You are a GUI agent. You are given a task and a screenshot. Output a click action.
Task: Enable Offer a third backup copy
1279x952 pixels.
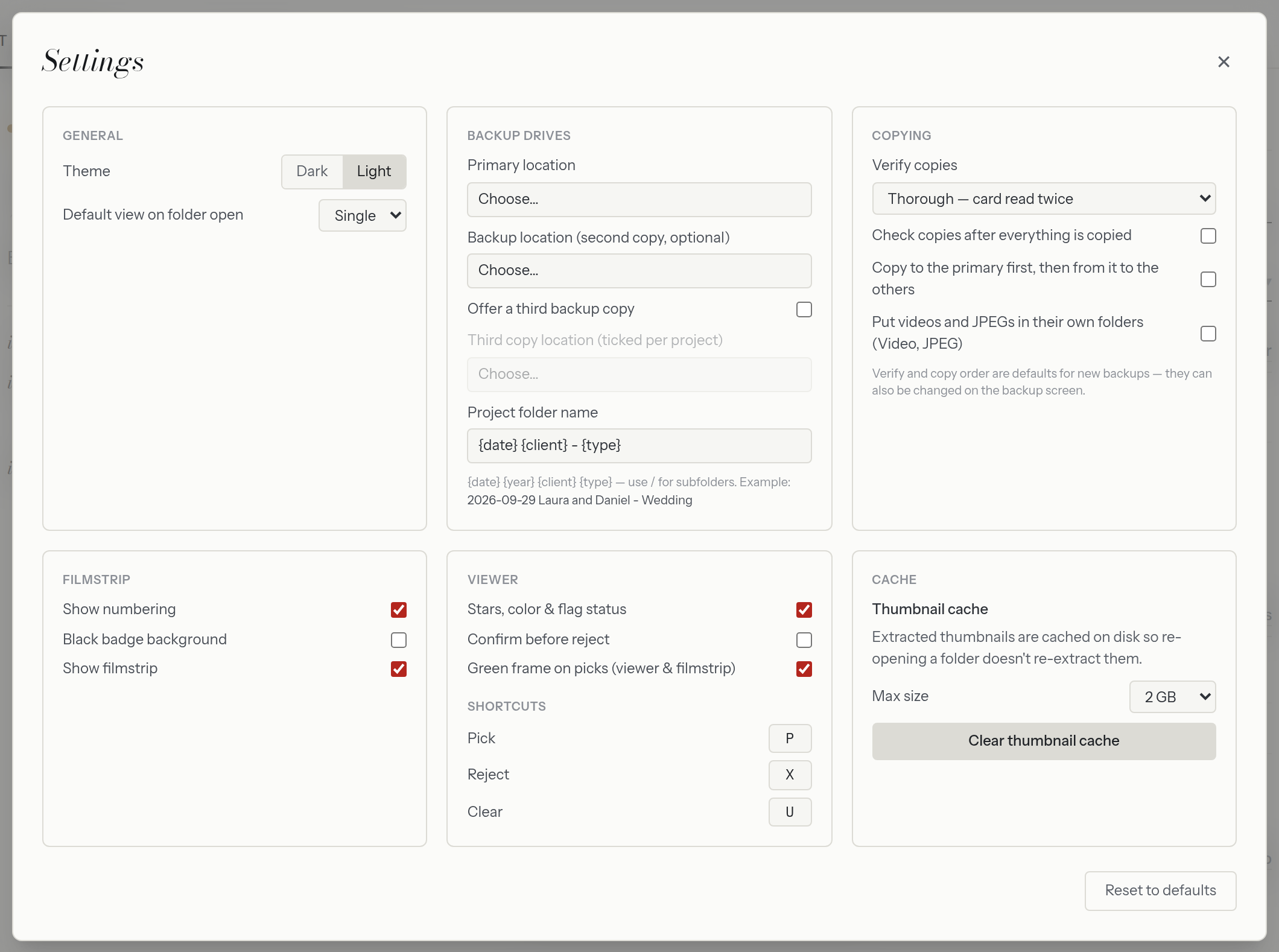pos(804,309)
